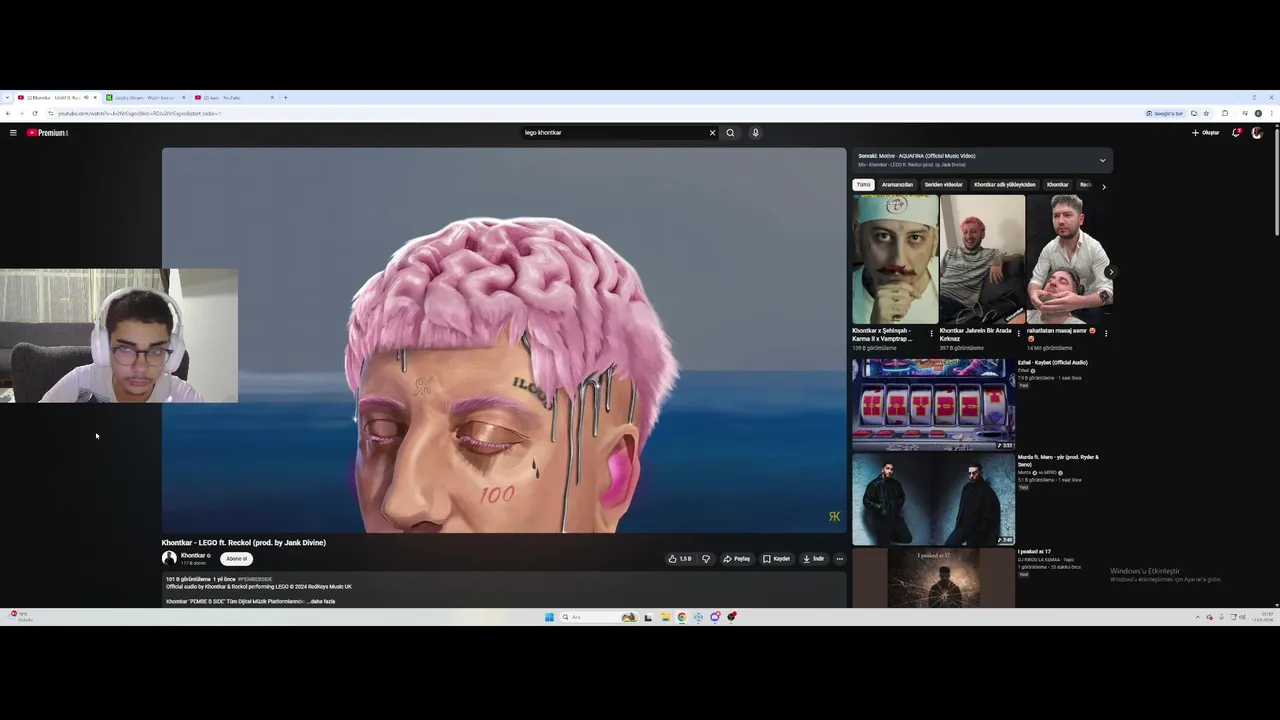
Task: Save the video via Kaydet
Action: (x=776, y=559)
